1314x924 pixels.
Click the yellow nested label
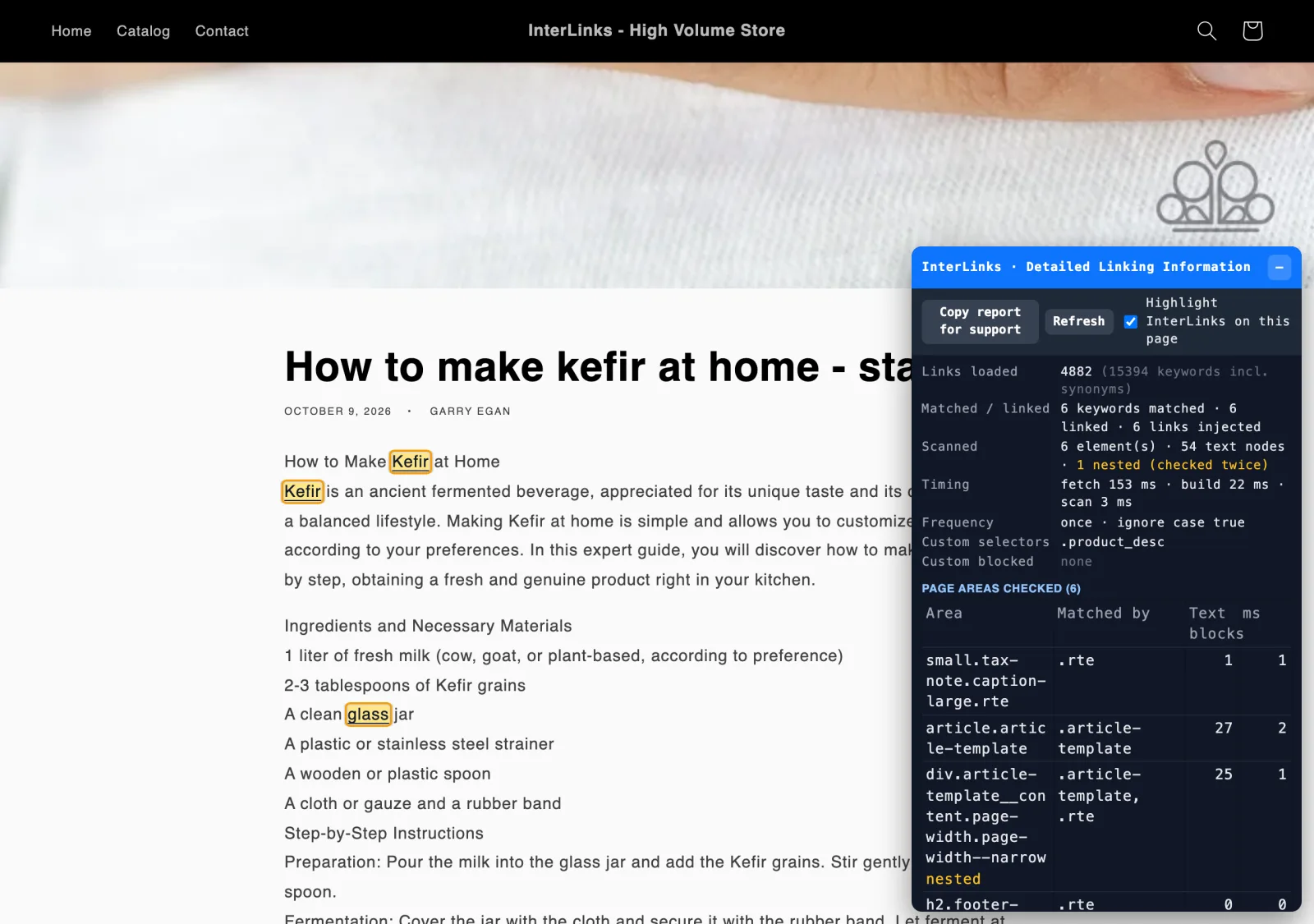point(953,879)
